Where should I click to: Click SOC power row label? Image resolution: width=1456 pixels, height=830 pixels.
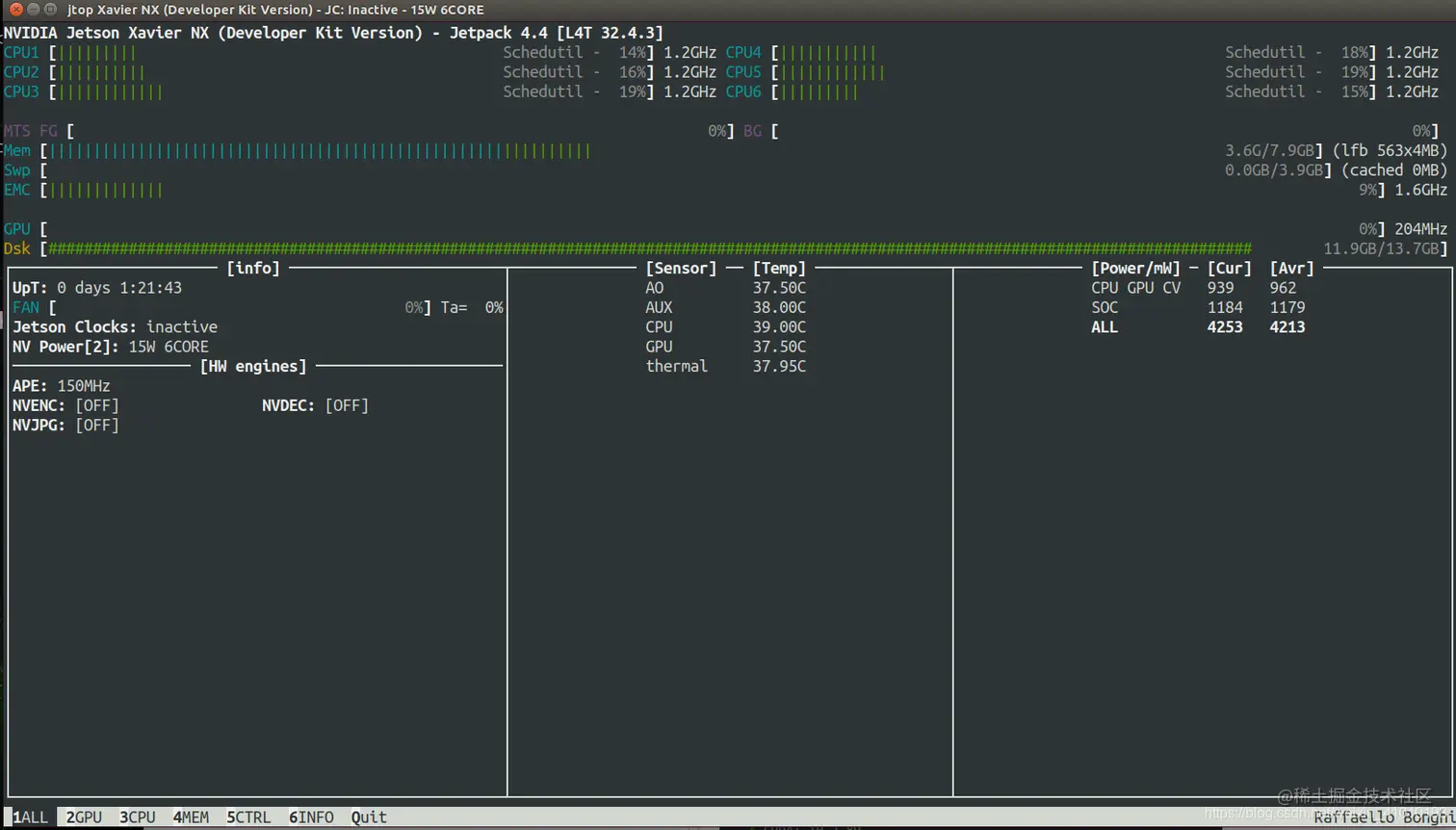point(1105,307)
